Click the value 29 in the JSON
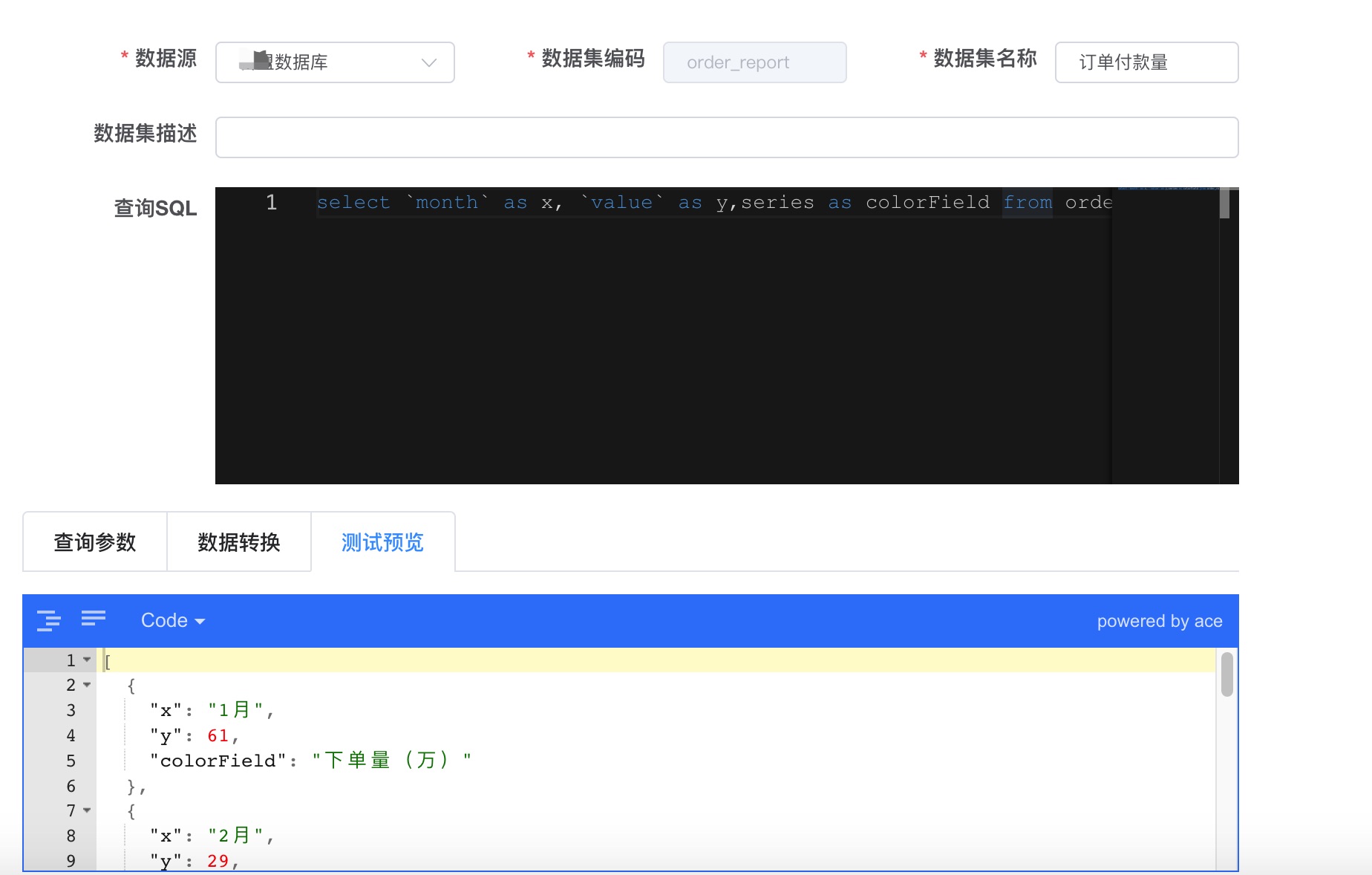Viewport: 1372px width, 875px height. pyautogui.click(x=218, y=861)
